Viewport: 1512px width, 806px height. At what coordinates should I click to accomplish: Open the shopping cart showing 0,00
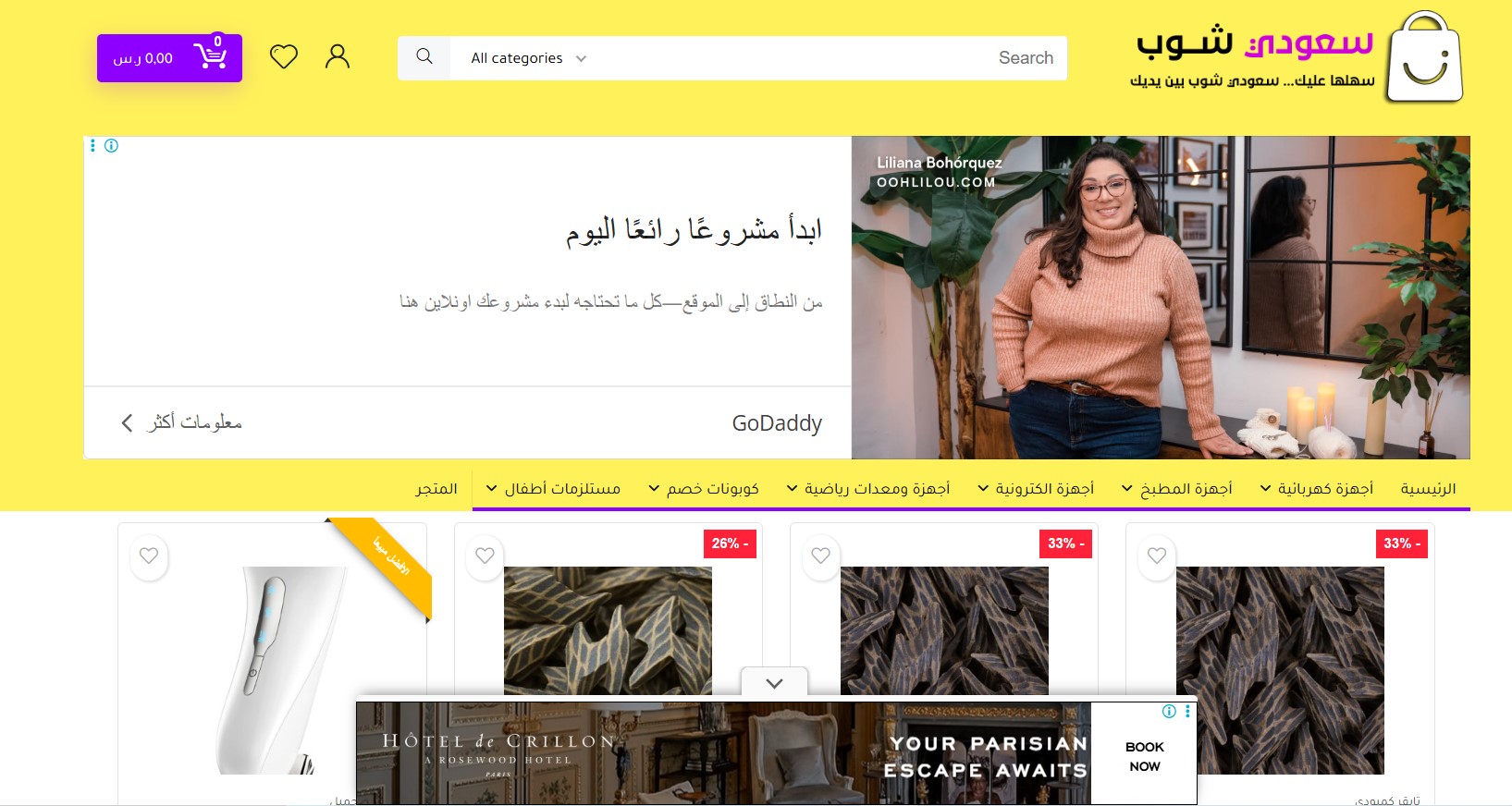click(x=169, y=58)
